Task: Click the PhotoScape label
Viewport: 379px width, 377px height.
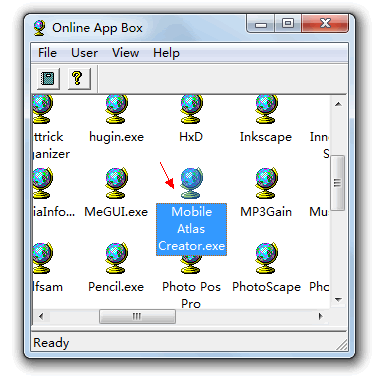Action: pos(266,287)
